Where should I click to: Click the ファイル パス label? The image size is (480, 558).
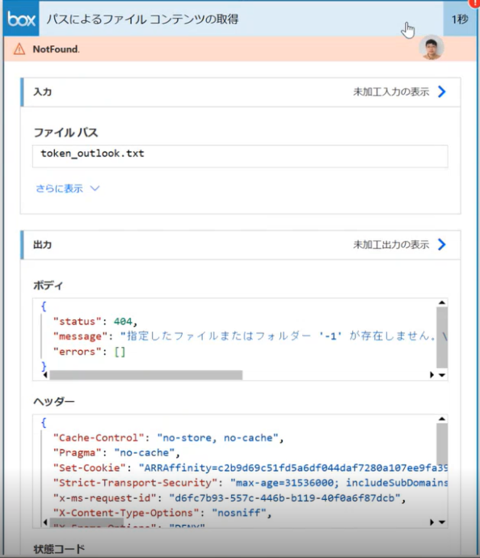click(x=66, y=132)
